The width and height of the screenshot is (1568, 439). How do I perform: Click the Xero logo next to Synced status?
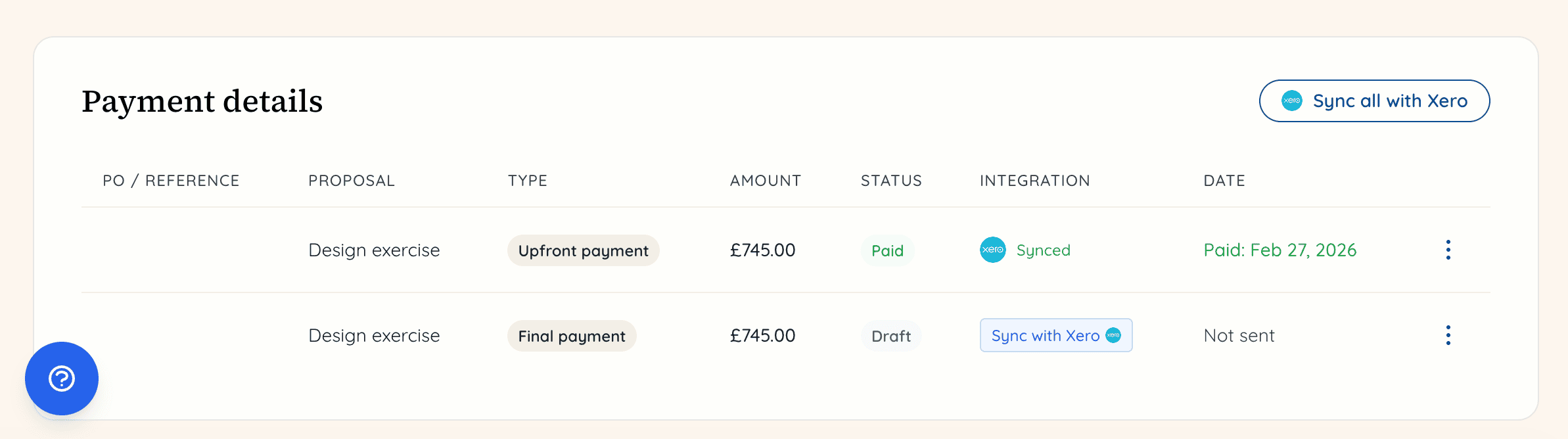(991, 250)
